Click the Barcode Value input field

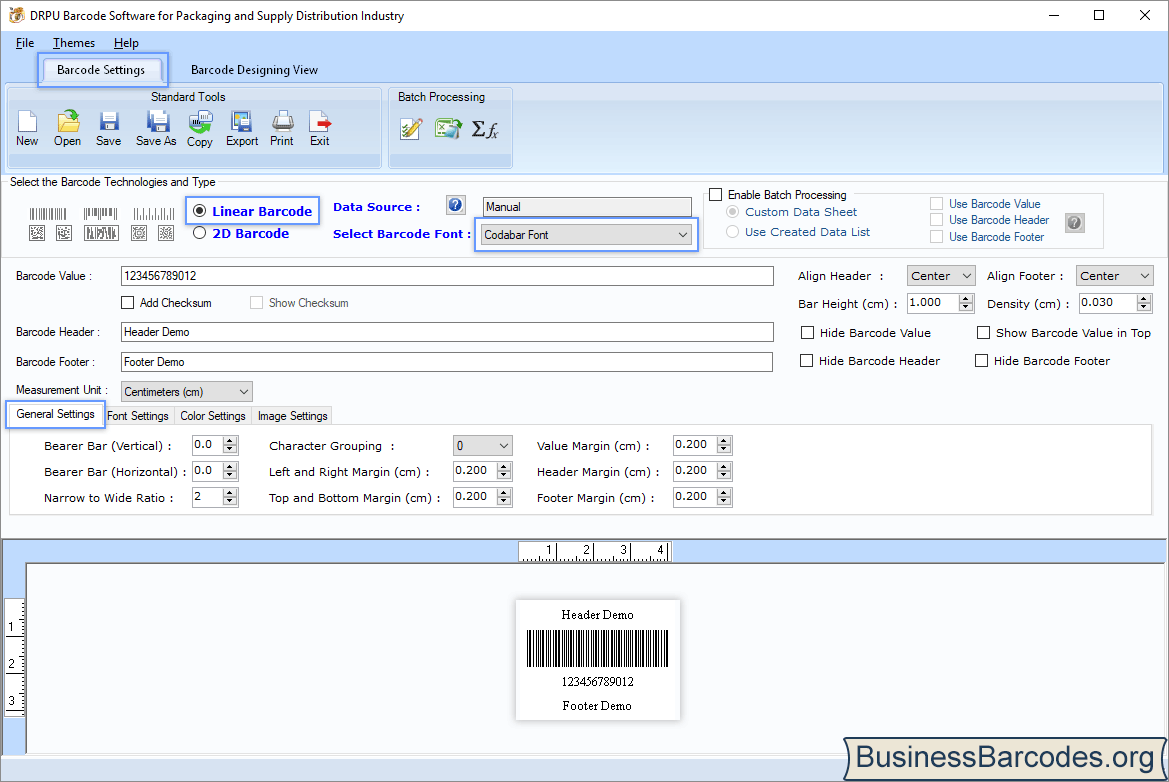pos(447,276)
